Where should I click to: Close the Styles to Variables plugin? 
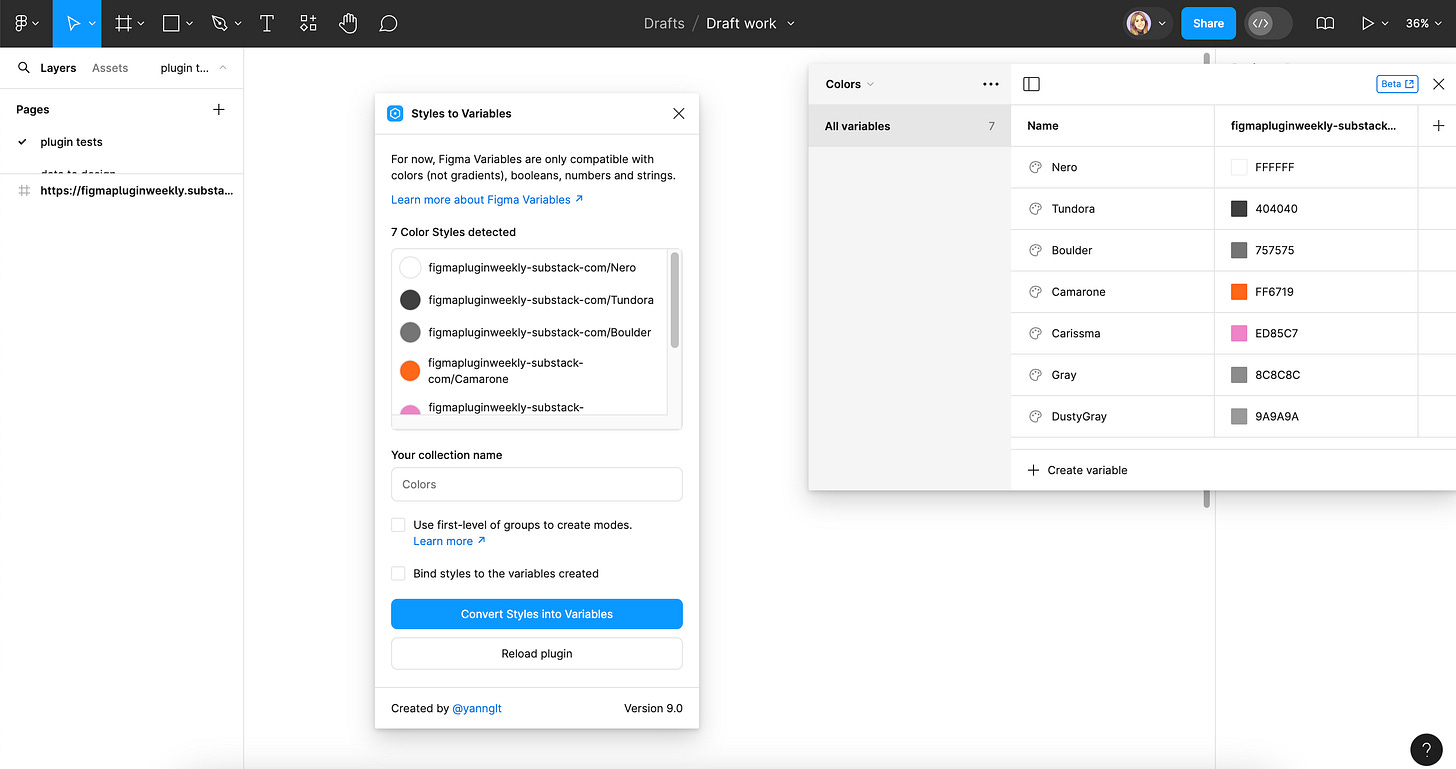[679, 113]
